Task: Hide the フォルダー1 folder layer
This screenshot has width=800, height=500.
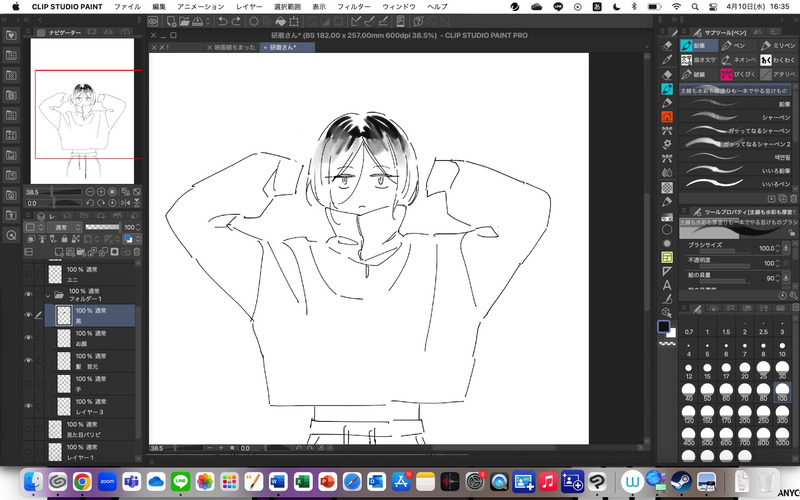Action: (28, 294)
